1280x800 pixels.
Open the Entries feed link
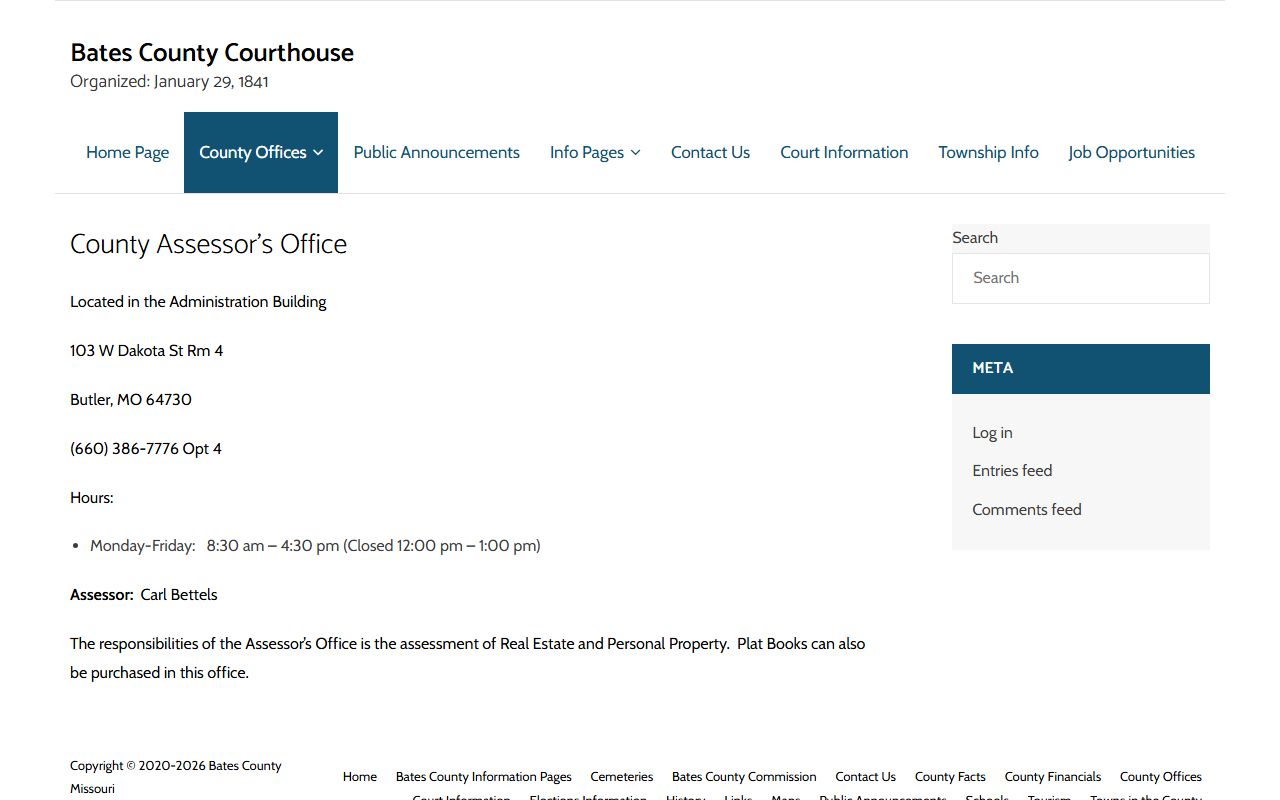(x=1012, y=471)
